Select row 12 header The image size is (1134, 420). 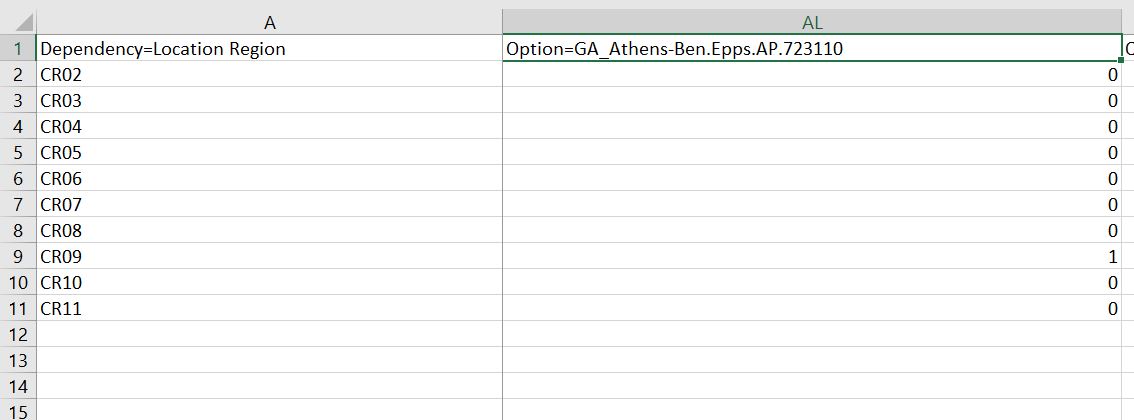17,335
